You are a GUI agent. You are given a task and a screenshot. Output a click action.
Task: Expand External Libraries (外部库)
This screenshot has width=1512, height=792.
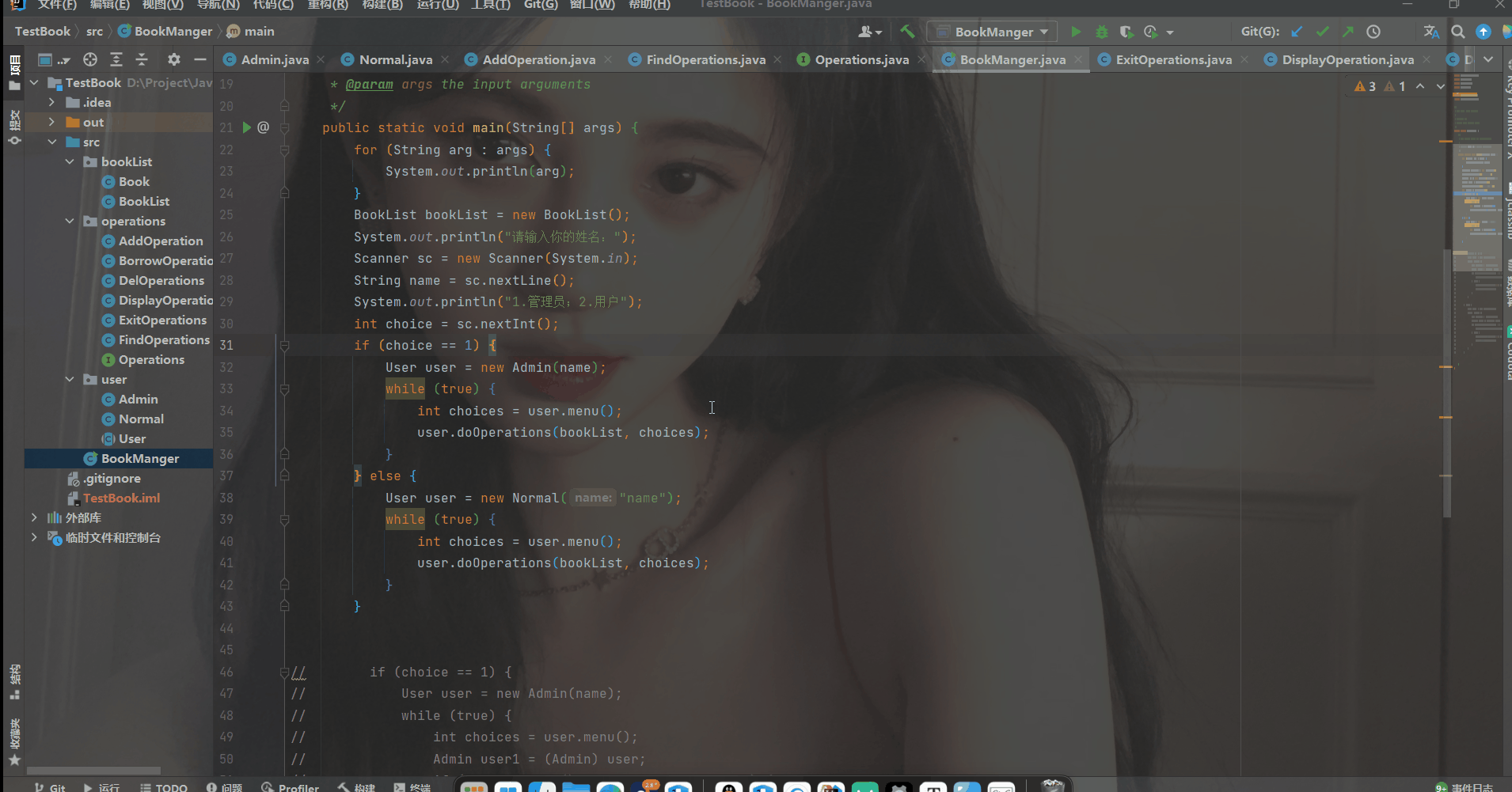[34, 517]
